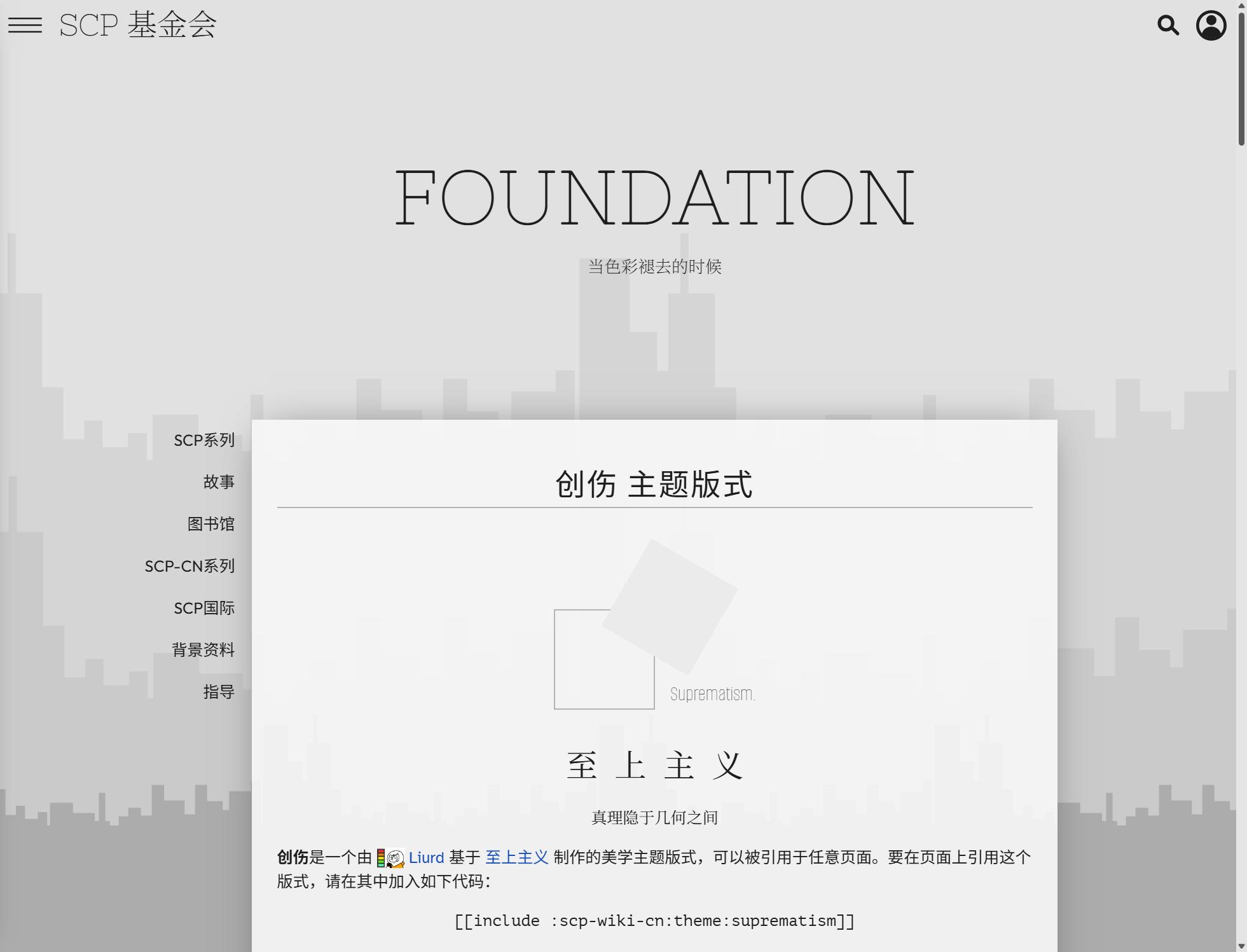Go to SCP国际 in sidebar

(x=204, y=608)
